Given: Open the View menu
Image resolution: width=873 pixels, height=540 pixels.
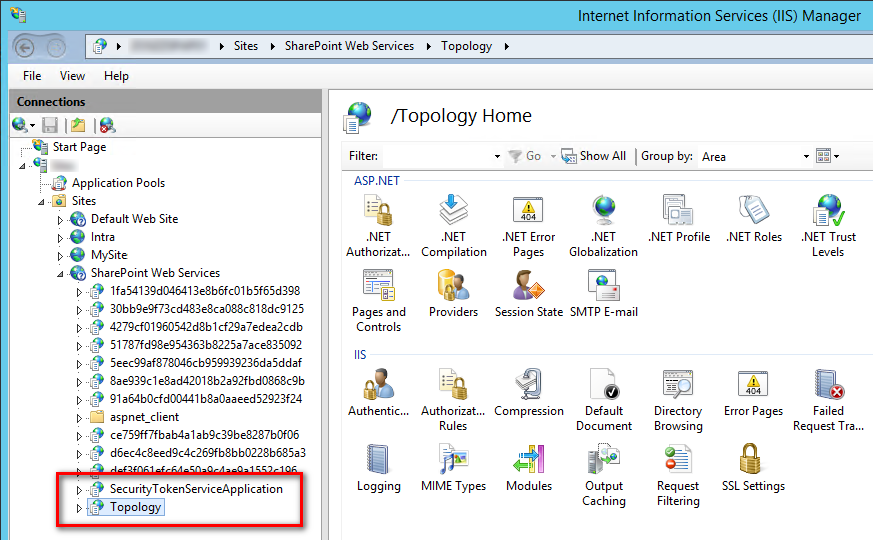Looking at the screenshot, I should (72, 76).
